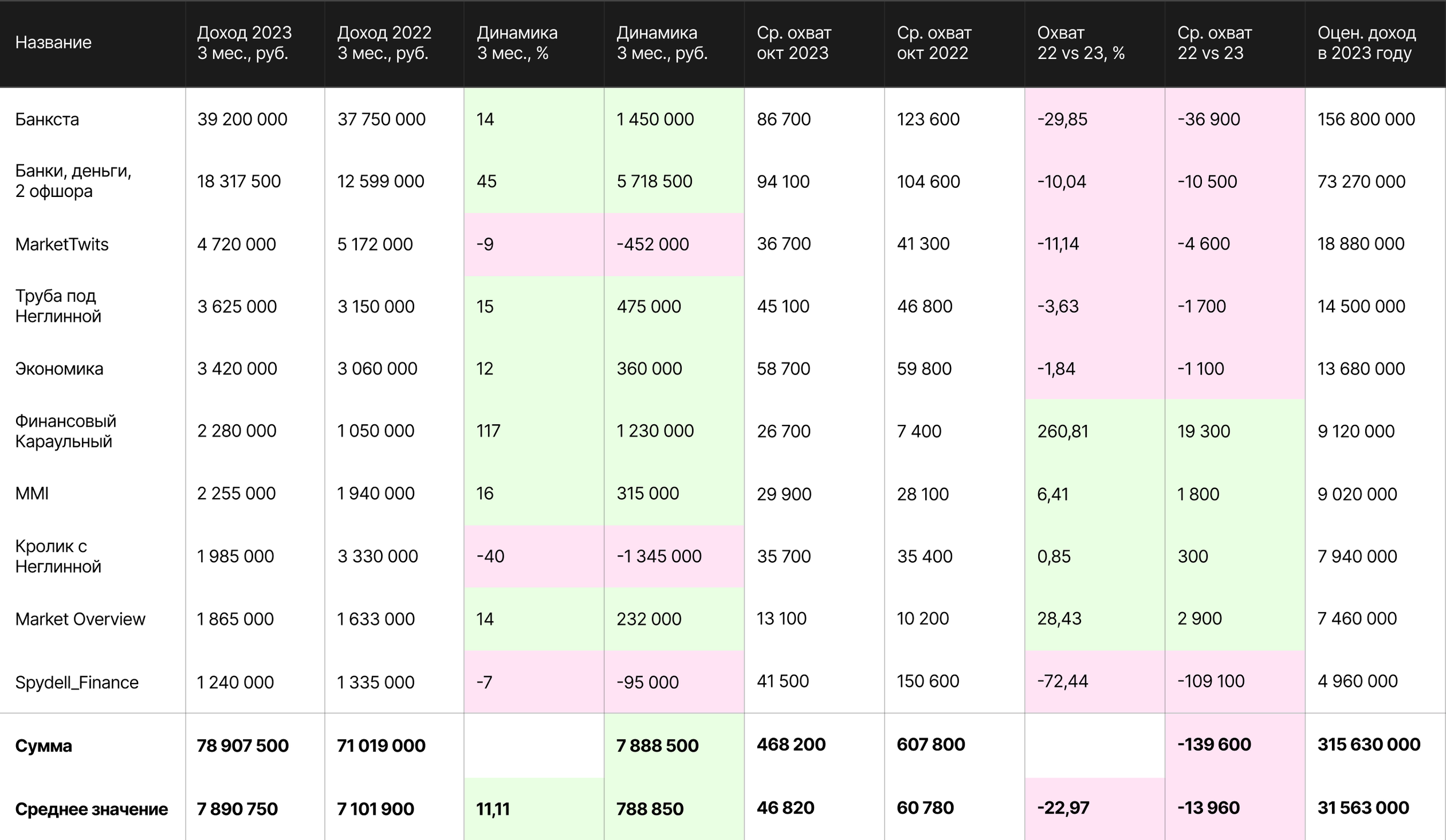Click the "Финансовый Караульный" channel name

[x=65, y=431]
